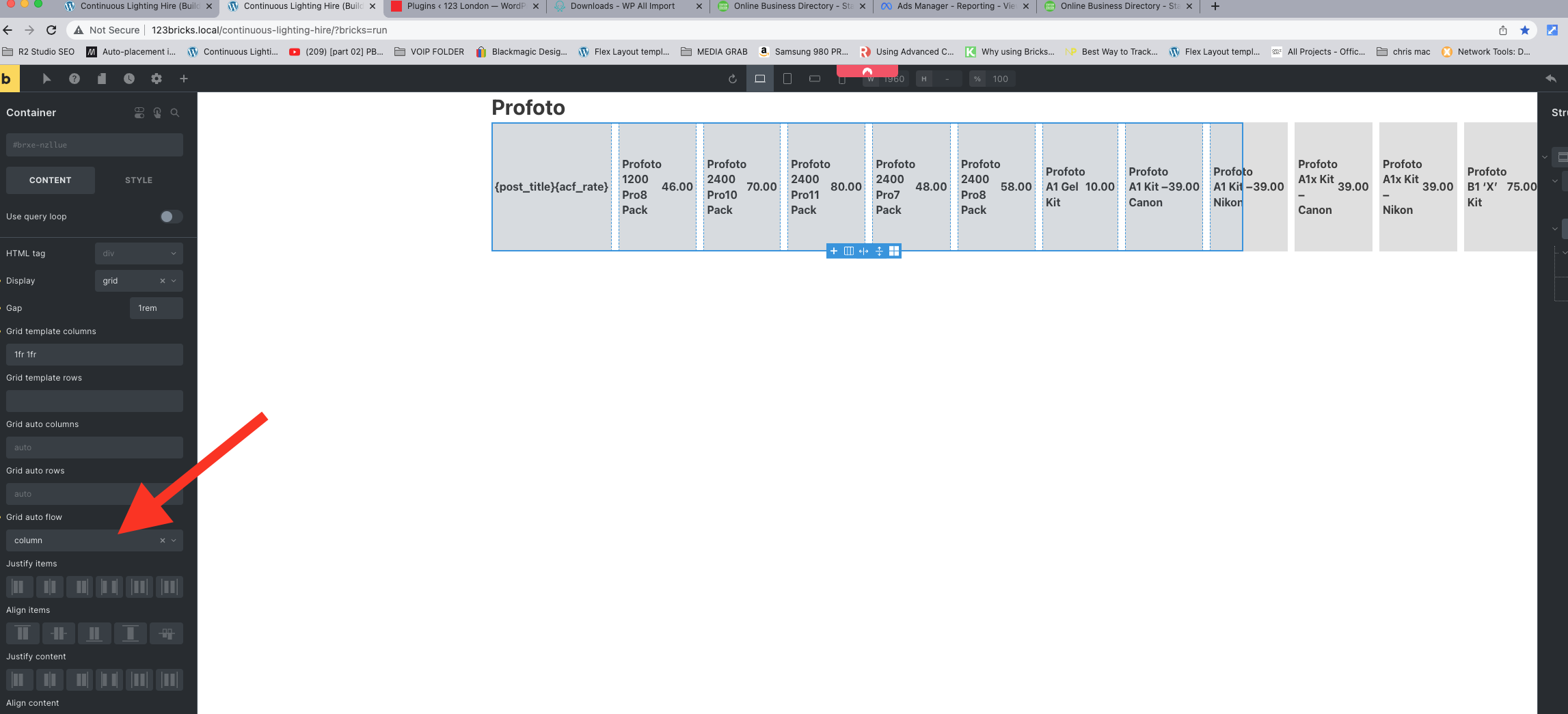Switch to mobile landscape breakpoint icon
The width and height of the screenshot is (1568, 714).
pos(815,79)
